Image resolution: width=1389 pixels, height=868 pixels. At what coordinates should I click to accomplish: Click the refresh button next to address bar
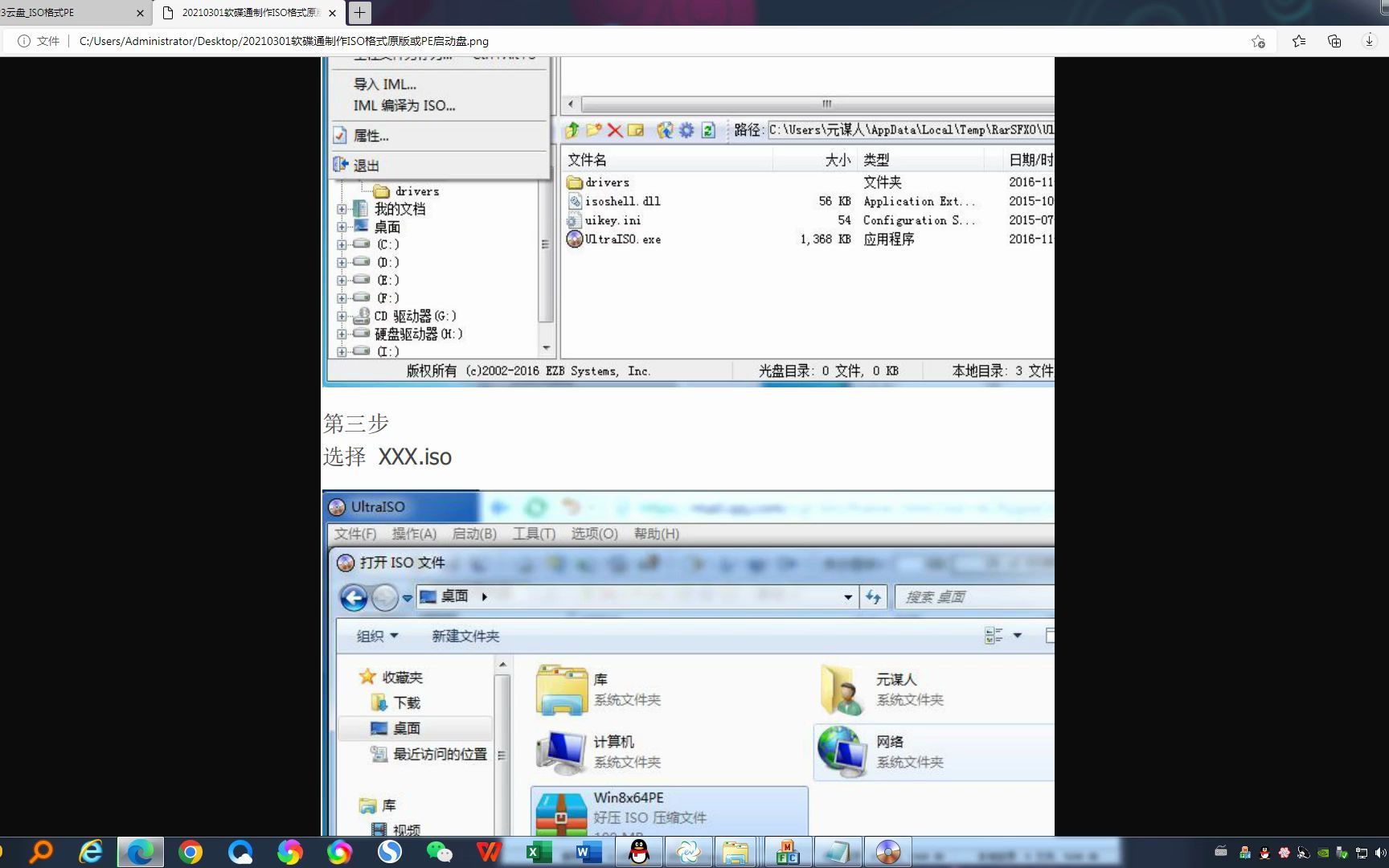(874, 596)
